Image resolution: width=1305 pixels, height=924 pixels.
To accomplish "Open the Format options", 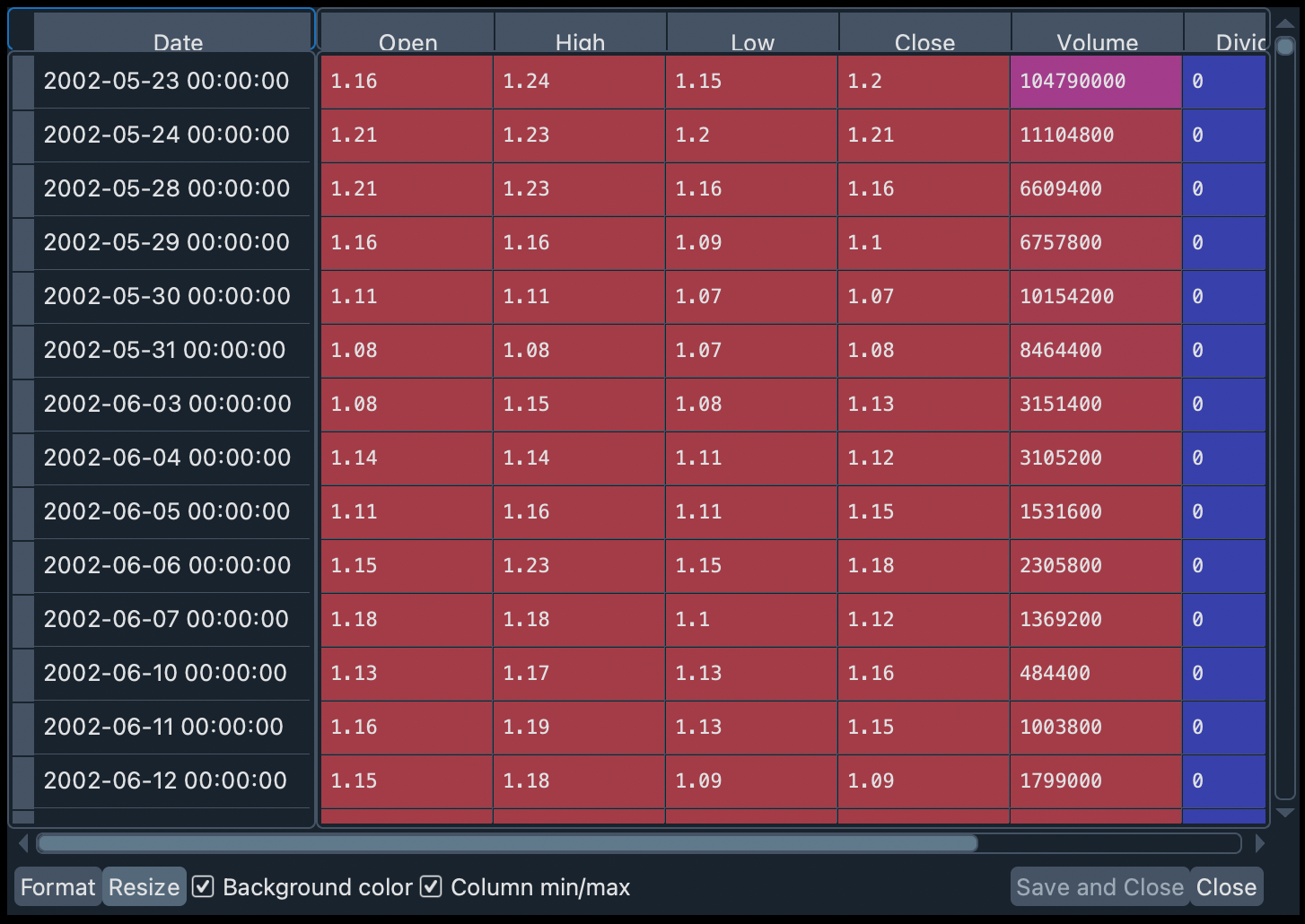I will [x=57, y=886].
